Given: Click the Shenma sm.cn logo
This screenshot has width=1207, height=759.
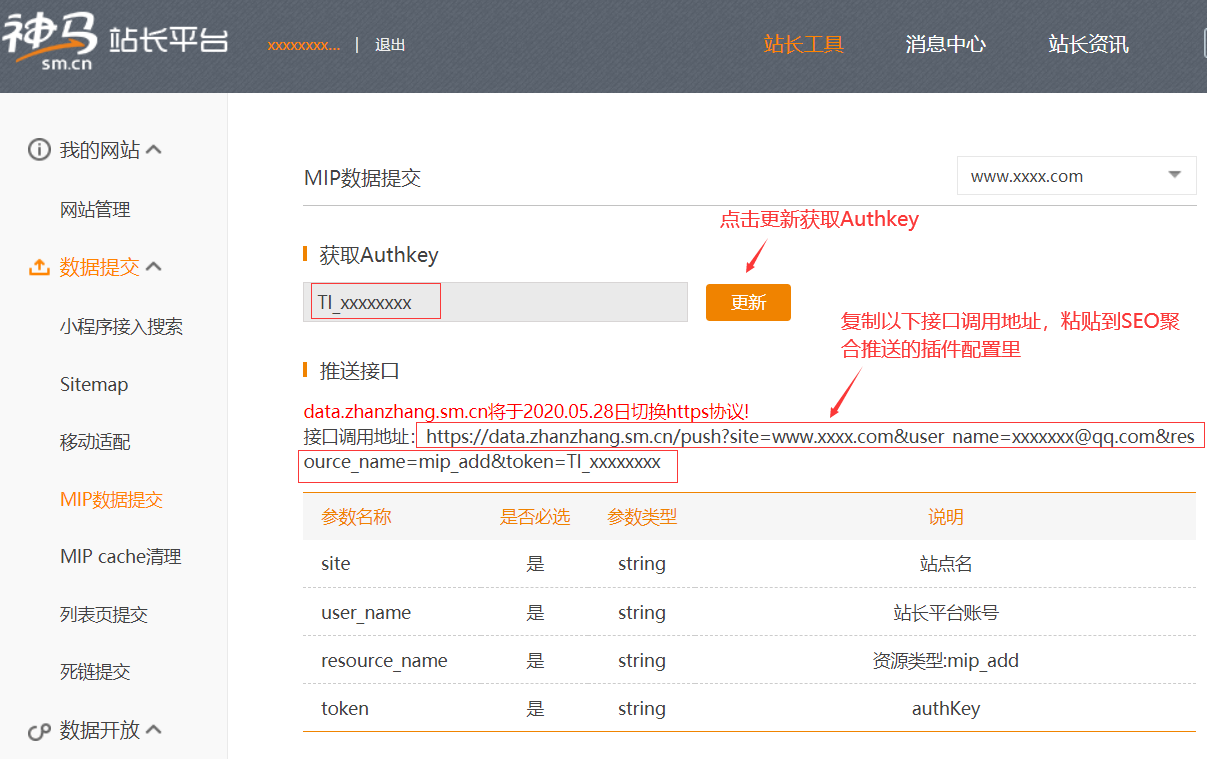Looking at the screenshot, I should (116, 43).
